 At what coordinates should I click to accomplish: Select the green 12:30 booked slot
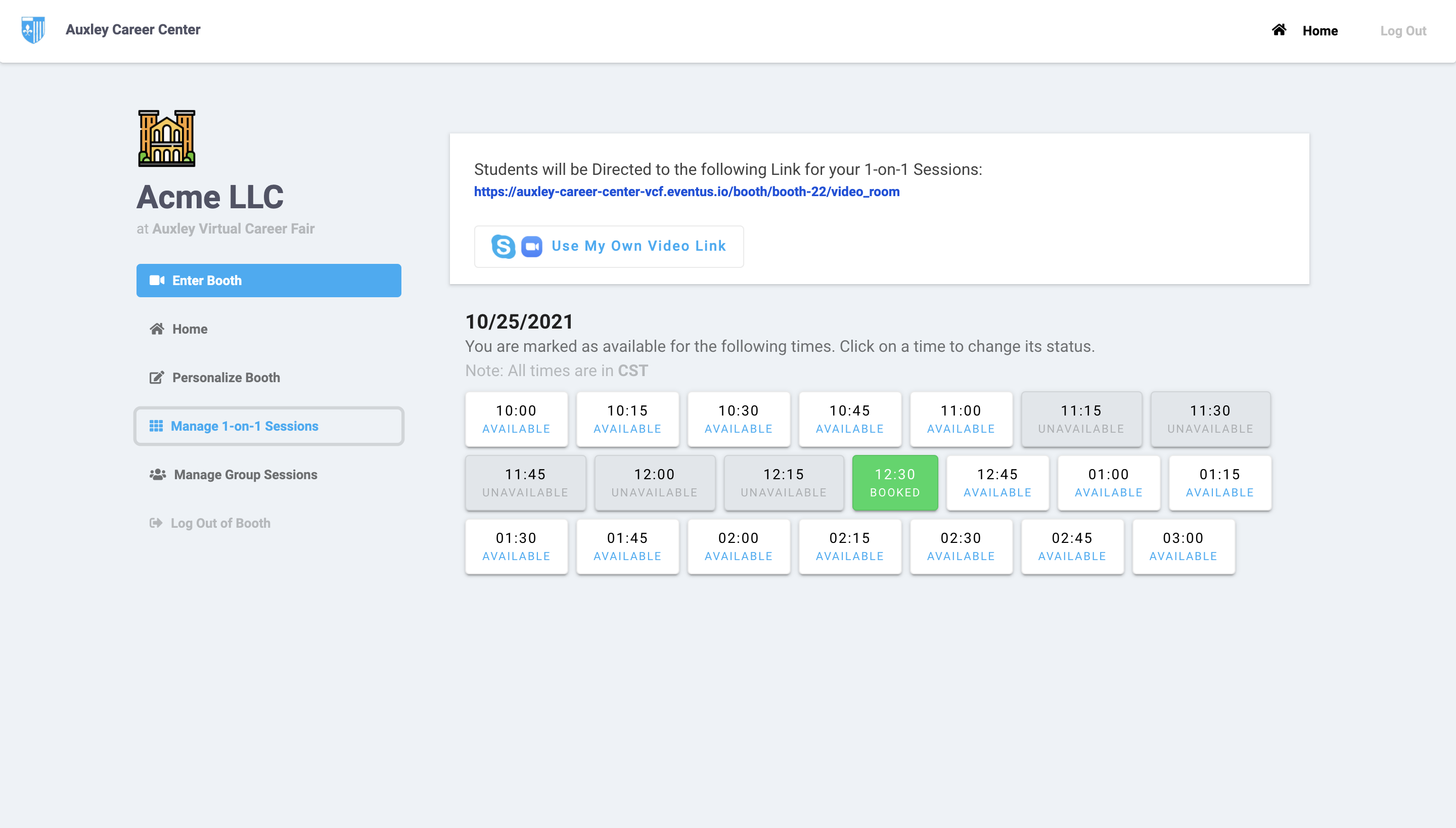895,483
